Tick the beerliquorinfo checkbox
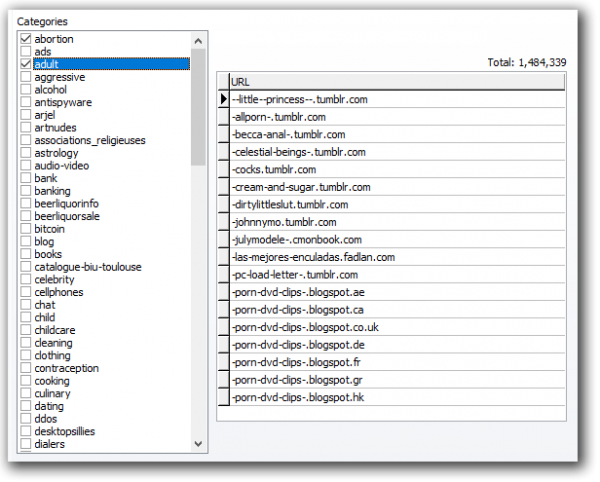600x482 pixels. pos(26,203)
